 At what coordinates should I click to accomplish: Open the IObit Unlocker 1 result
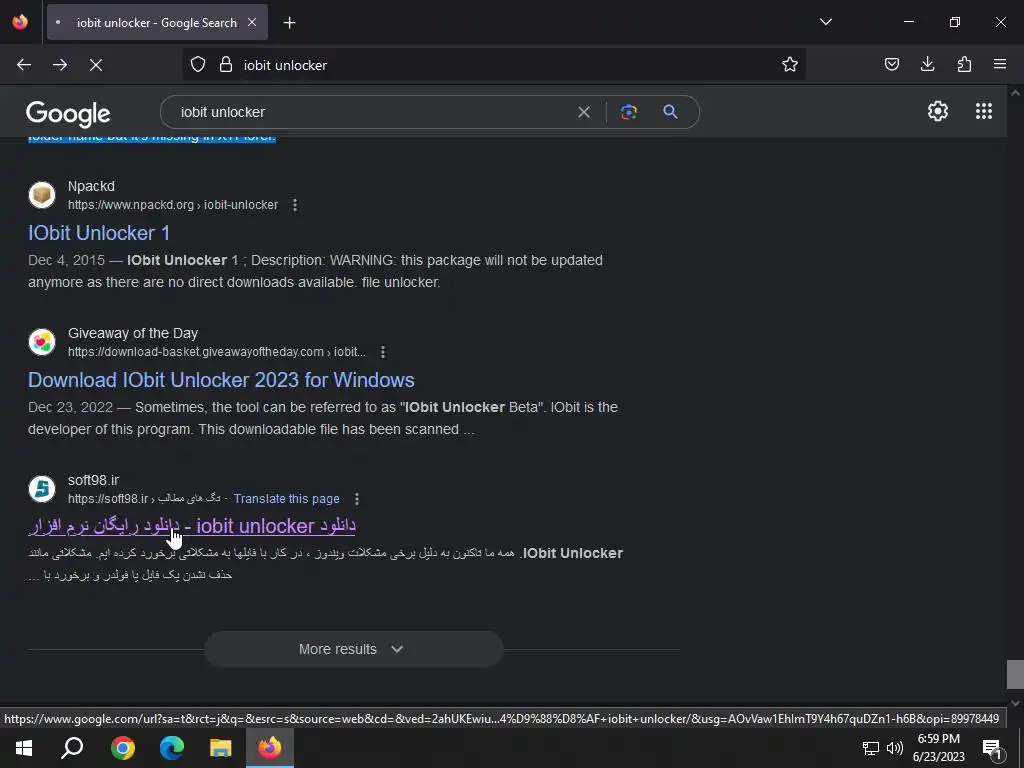click(x=99, y=233)
